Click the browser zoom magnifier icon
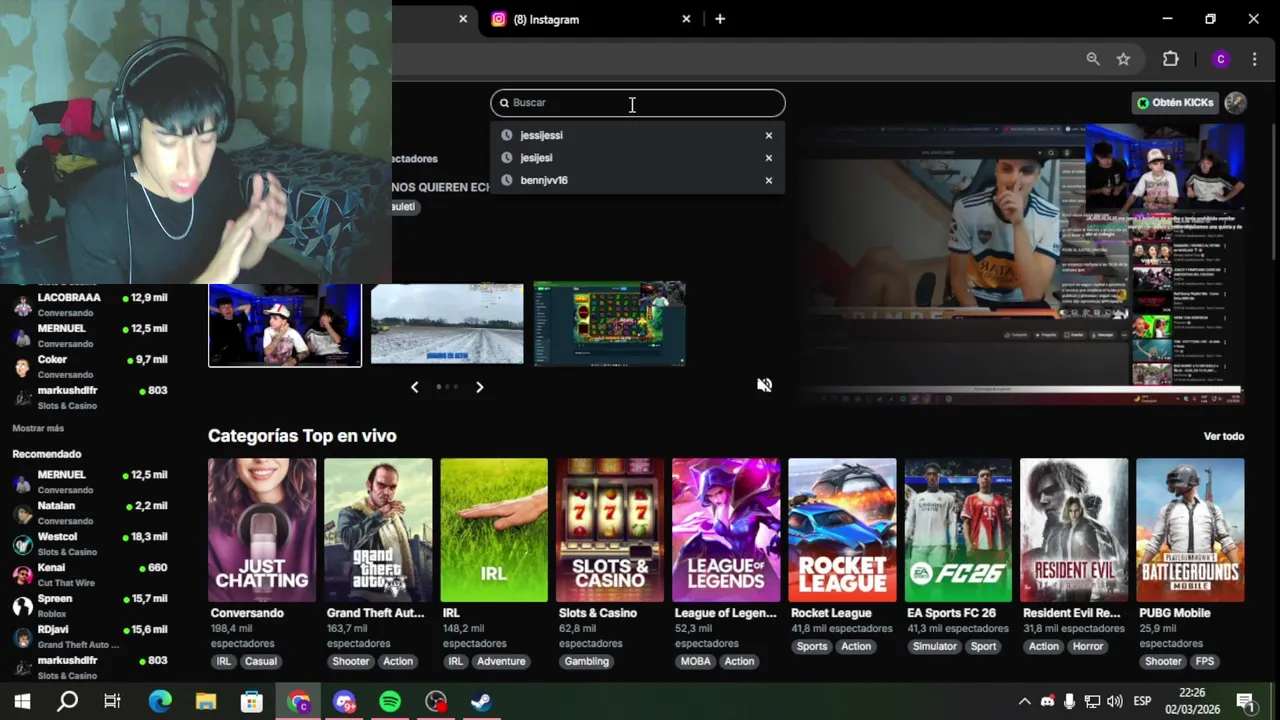1280x720 pixels. [1093, 59]
